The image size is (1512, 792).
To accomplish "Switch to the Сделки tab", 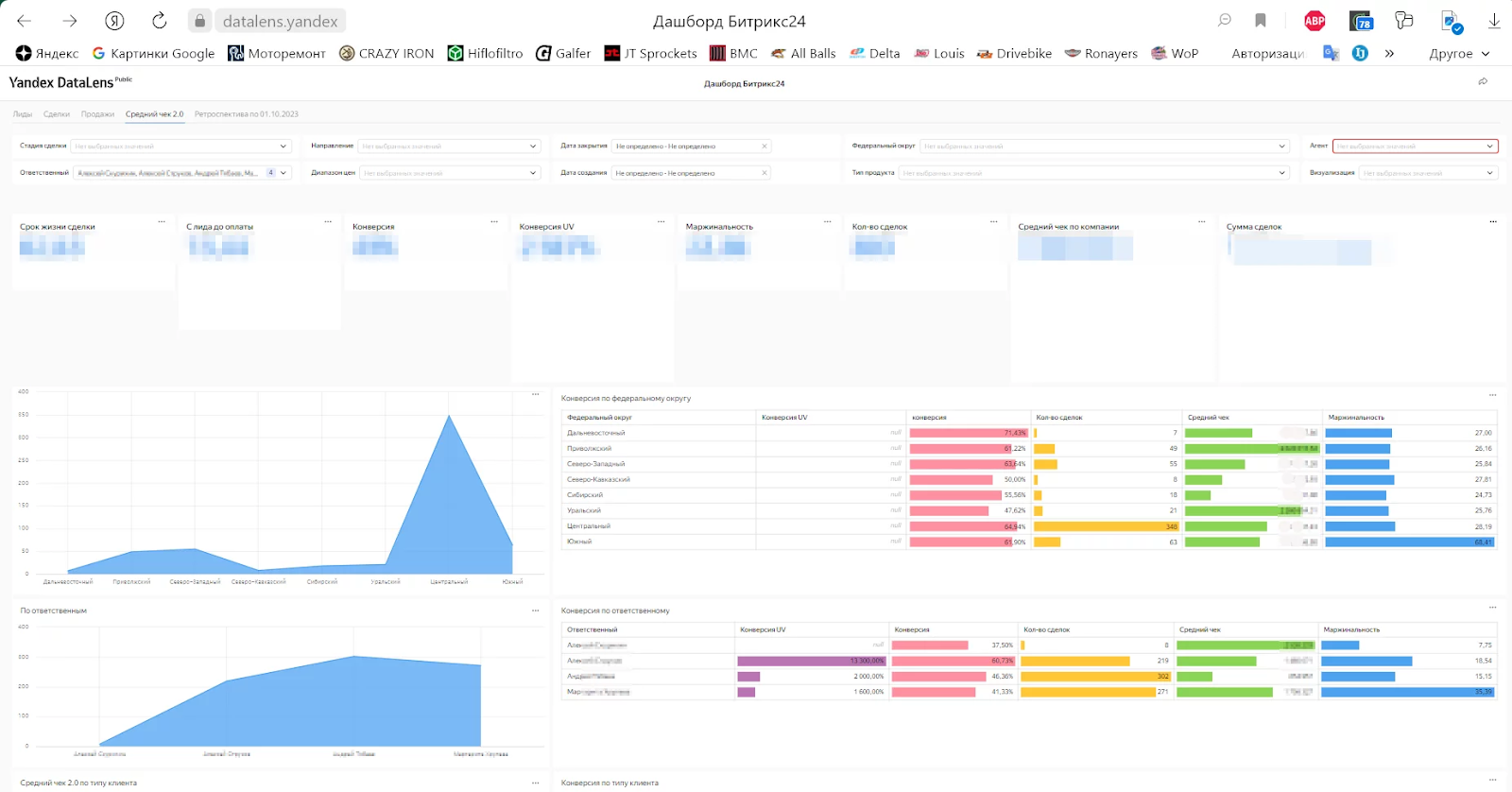I will (57, 114).
